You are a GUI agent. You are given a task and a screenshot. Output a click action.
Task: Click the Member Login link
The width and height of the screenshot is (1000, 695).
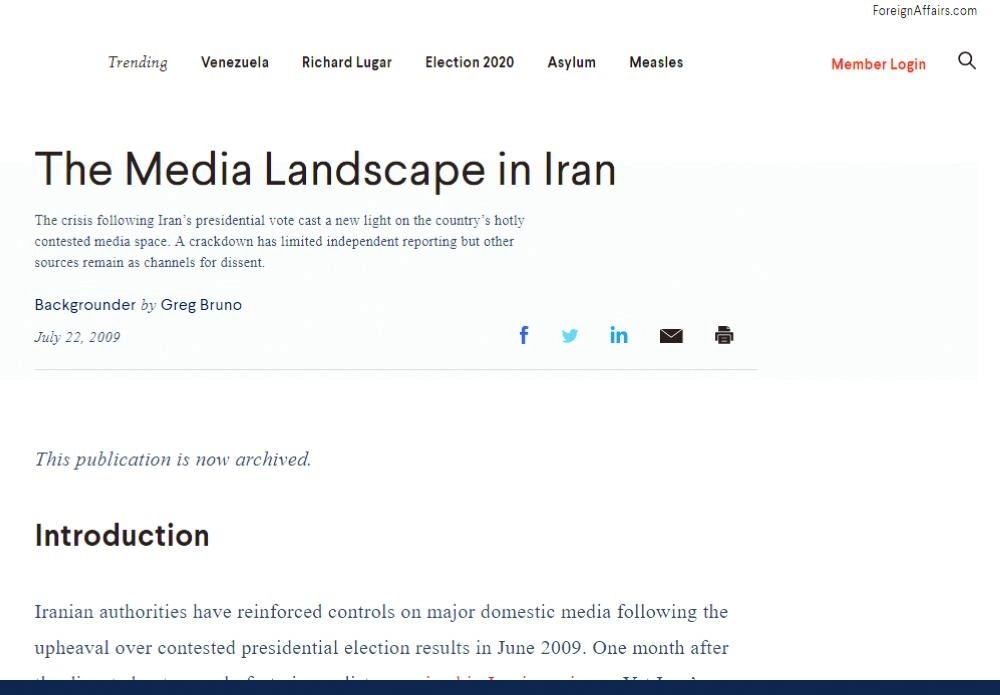pos(878,64)
